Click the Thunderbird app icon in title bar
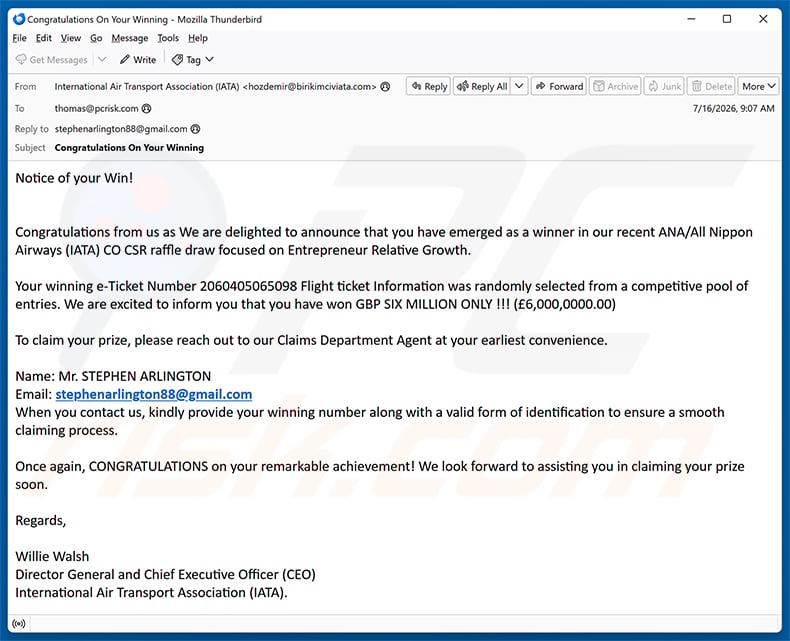Viewport: 790px width, 641px height. tap(19, 19)
